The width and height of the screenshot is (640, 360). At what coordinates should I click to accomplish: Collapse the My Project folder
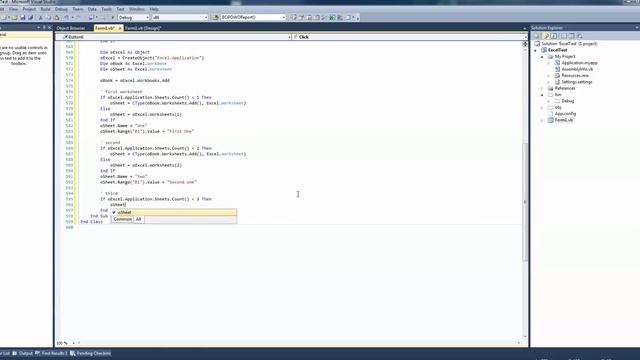542,57
